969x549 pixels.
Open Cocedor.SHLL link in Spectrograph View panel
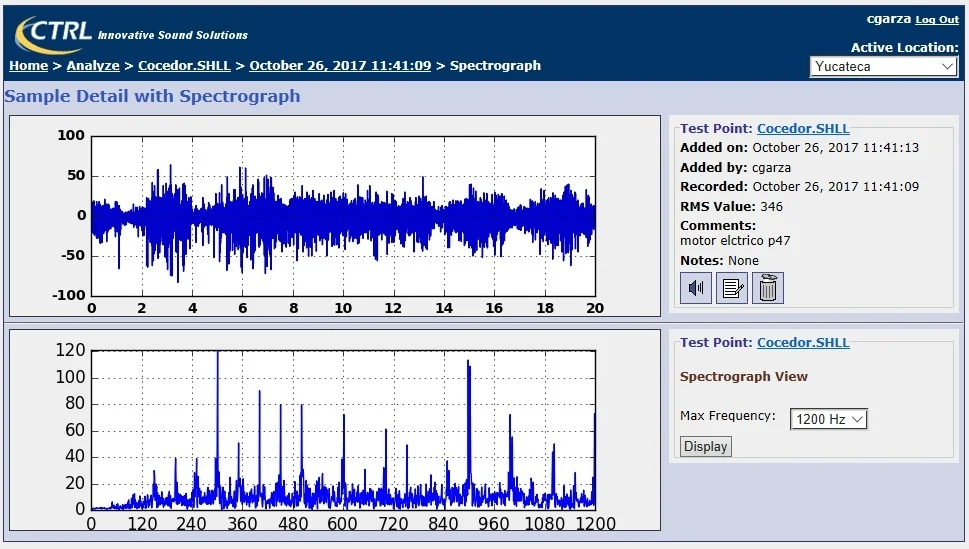803,343
